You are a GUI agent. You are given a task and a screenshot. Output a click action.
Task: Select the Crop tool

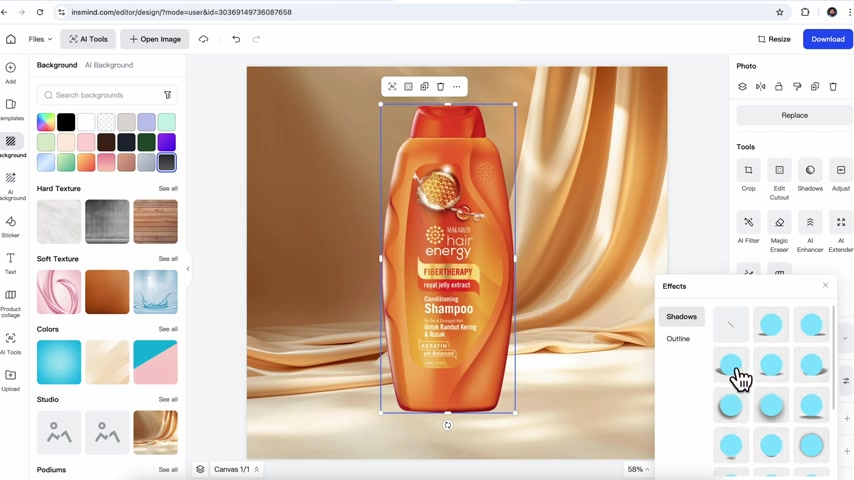(x=748, y=175)
